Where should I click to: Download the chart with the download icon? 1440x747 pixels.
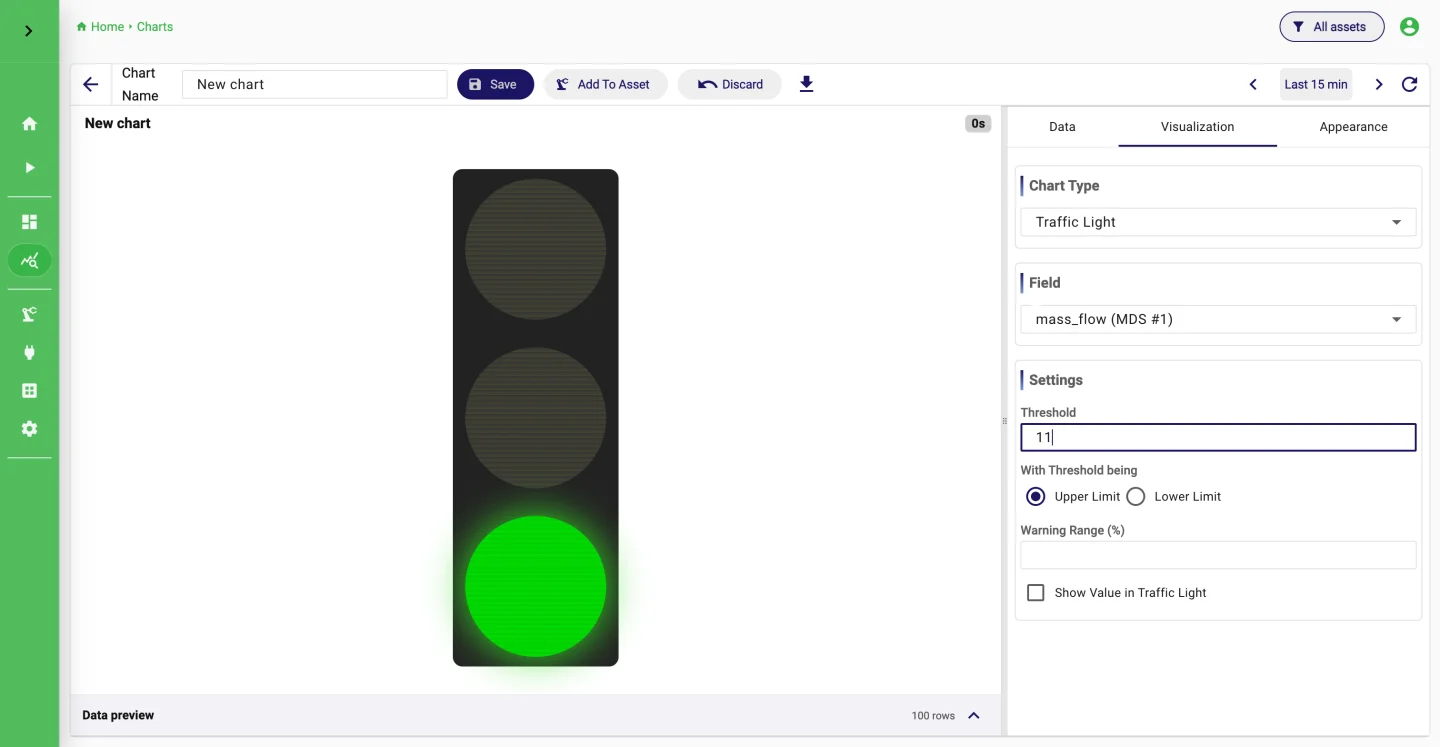(807, 85)
